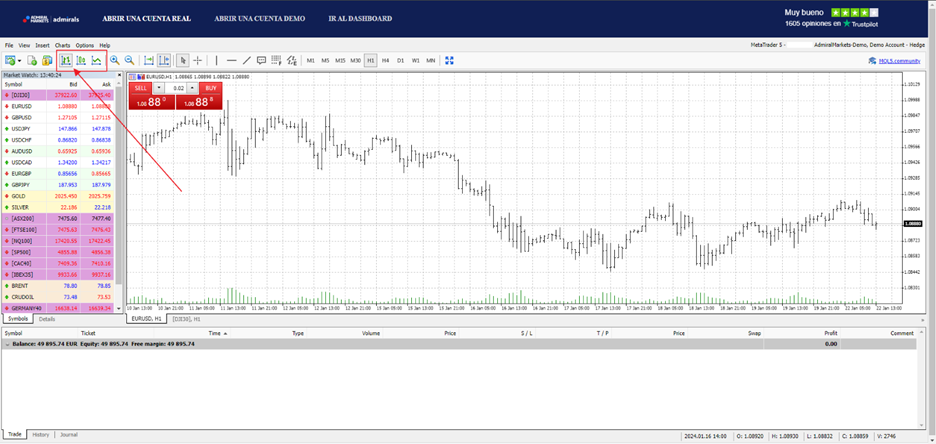Set timeframe to M30
Screen dimensions: 936x444
point(355,60)
